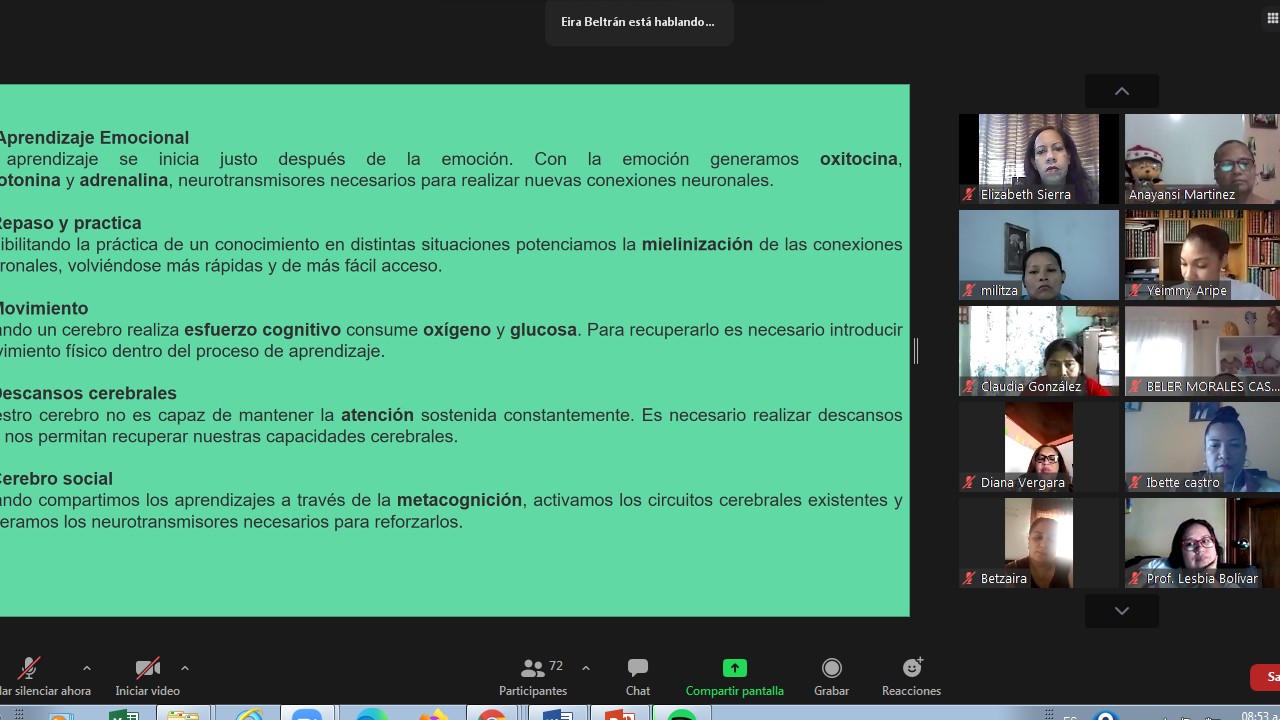Open the gallery view grid icon
This screenshot has width=1280, height=720.
[1273, 18]
